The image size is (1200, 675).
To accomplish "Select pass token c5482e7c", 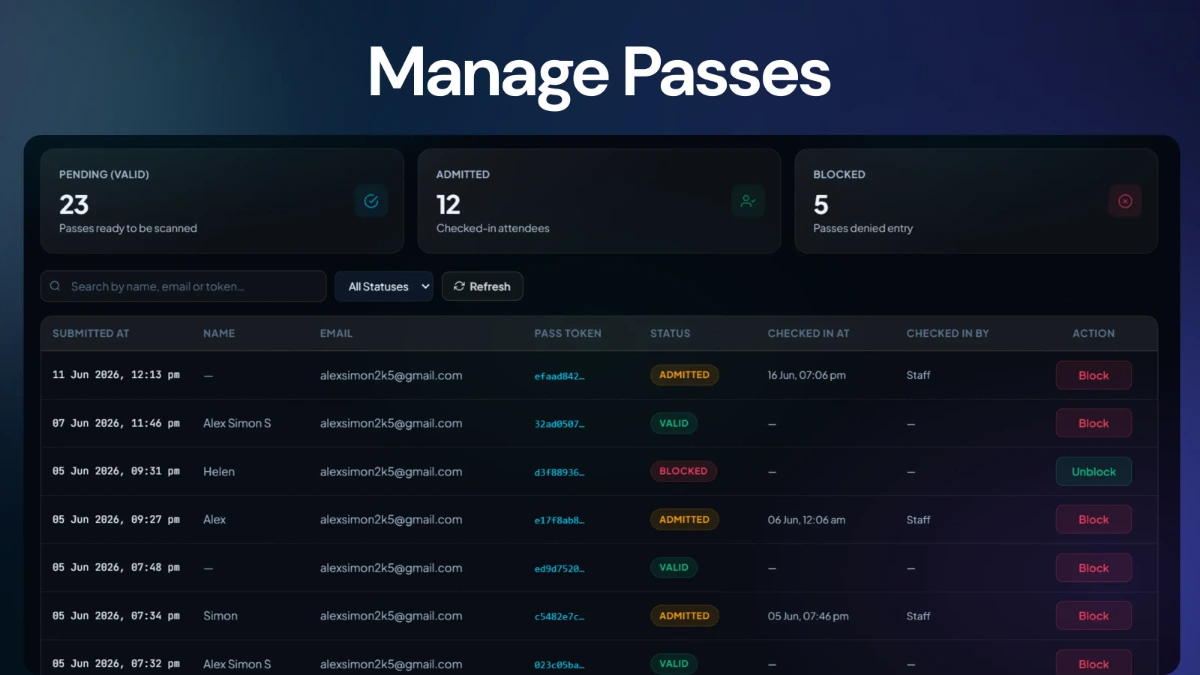I will click(x=560, y=616).
